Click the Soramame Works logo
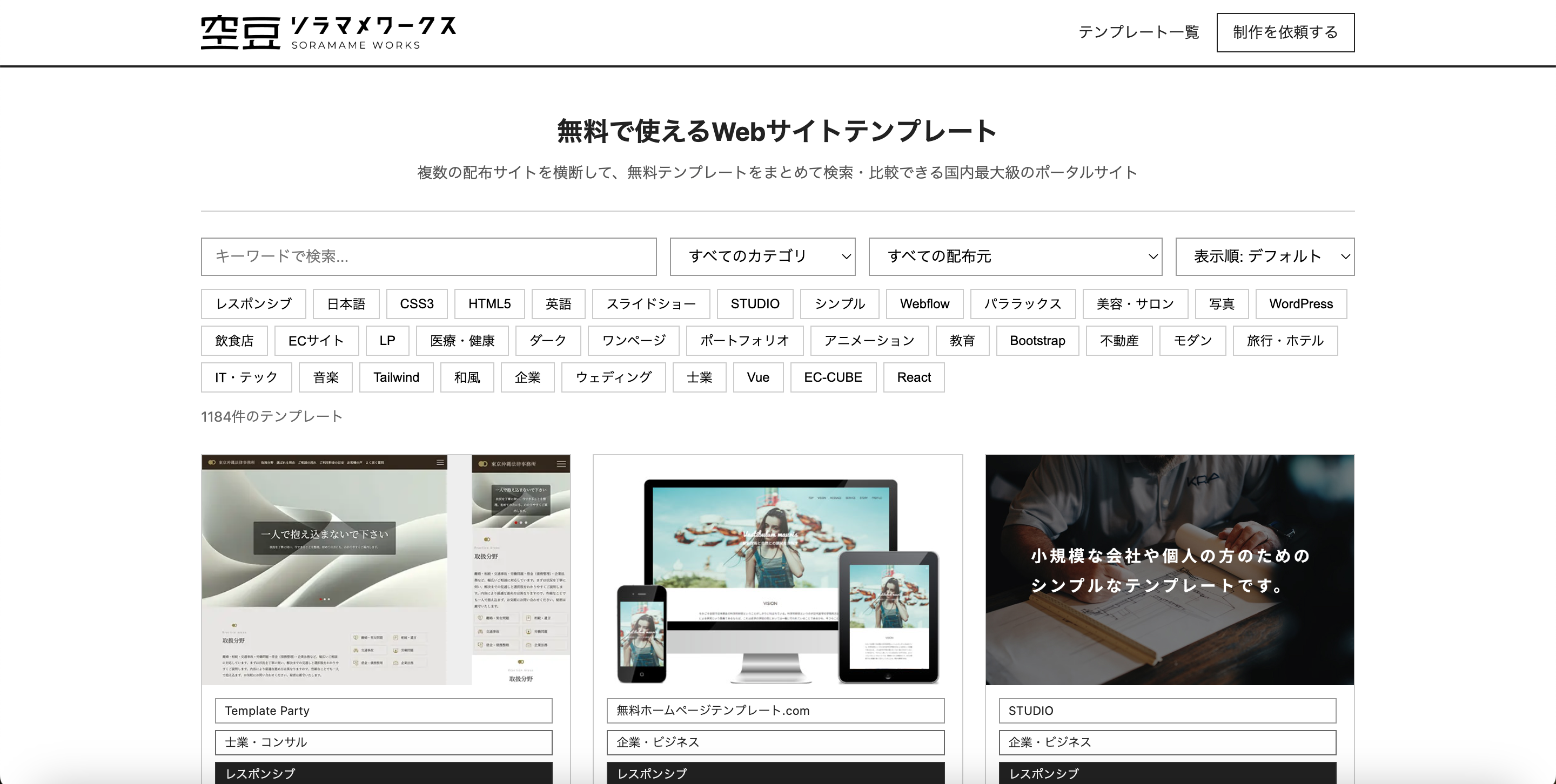1556x784 pixels. click(x=328, y=32)
